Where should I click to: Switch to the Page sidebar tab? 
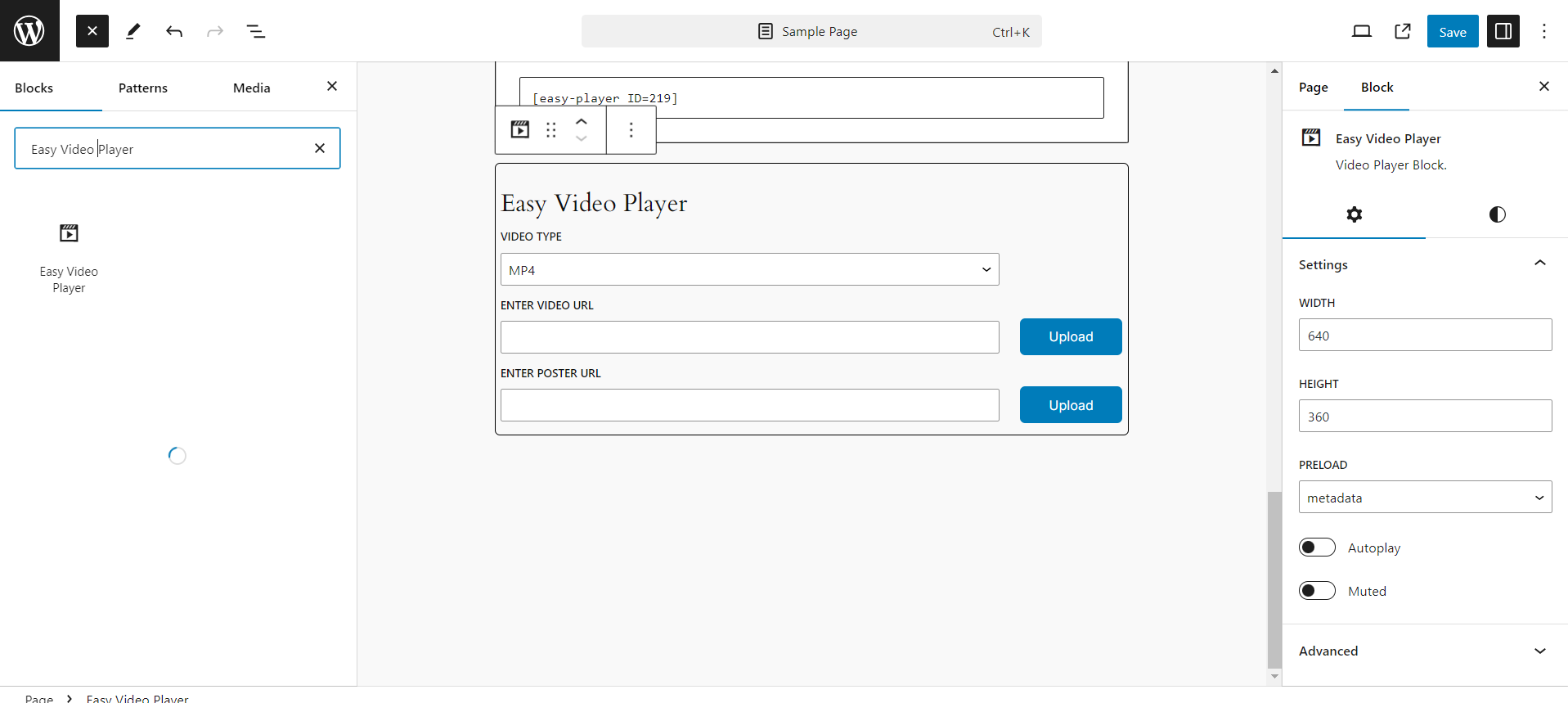[1314, 87]
